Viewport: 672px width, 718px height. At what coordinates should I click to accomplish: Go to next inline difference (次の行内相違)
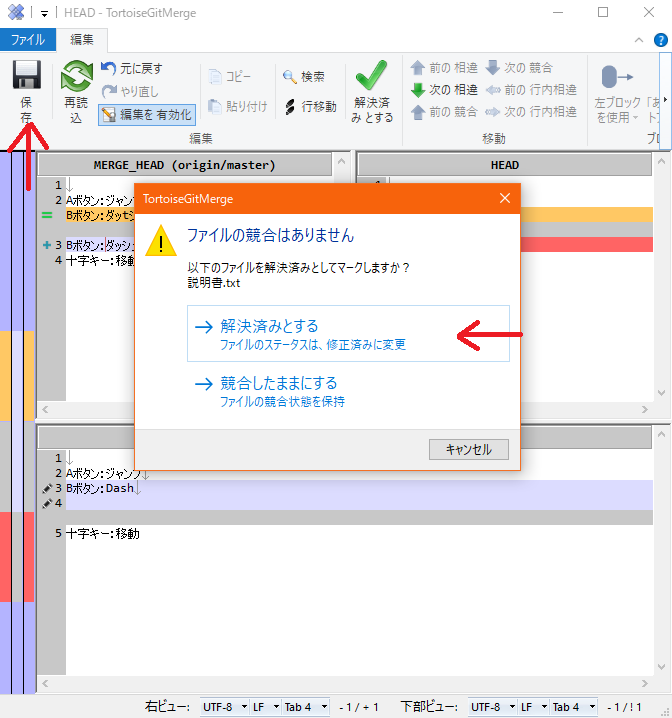[531, 112]
